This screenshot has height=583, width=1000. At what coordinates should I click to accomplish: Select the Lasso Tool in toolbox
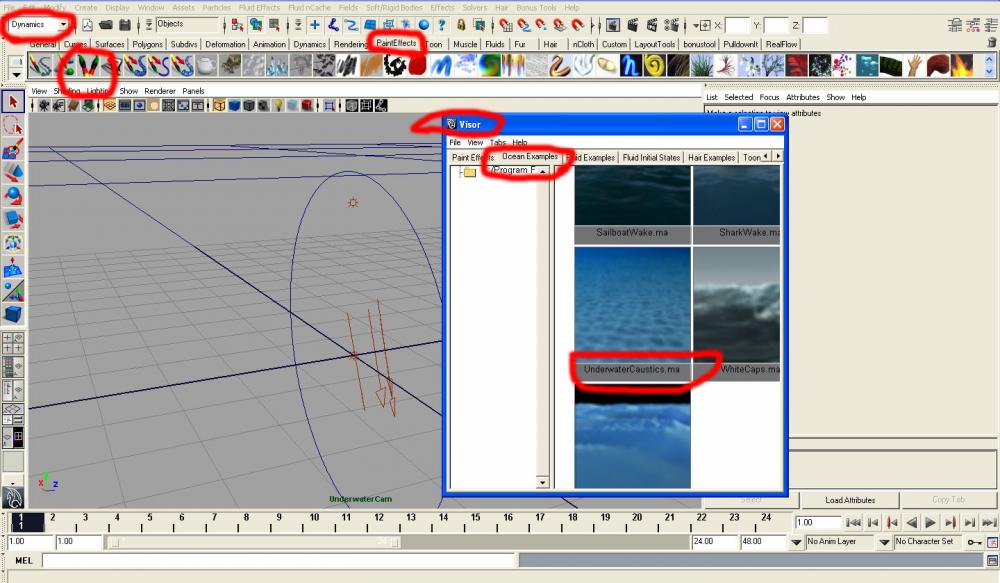(x=13, y=126)
